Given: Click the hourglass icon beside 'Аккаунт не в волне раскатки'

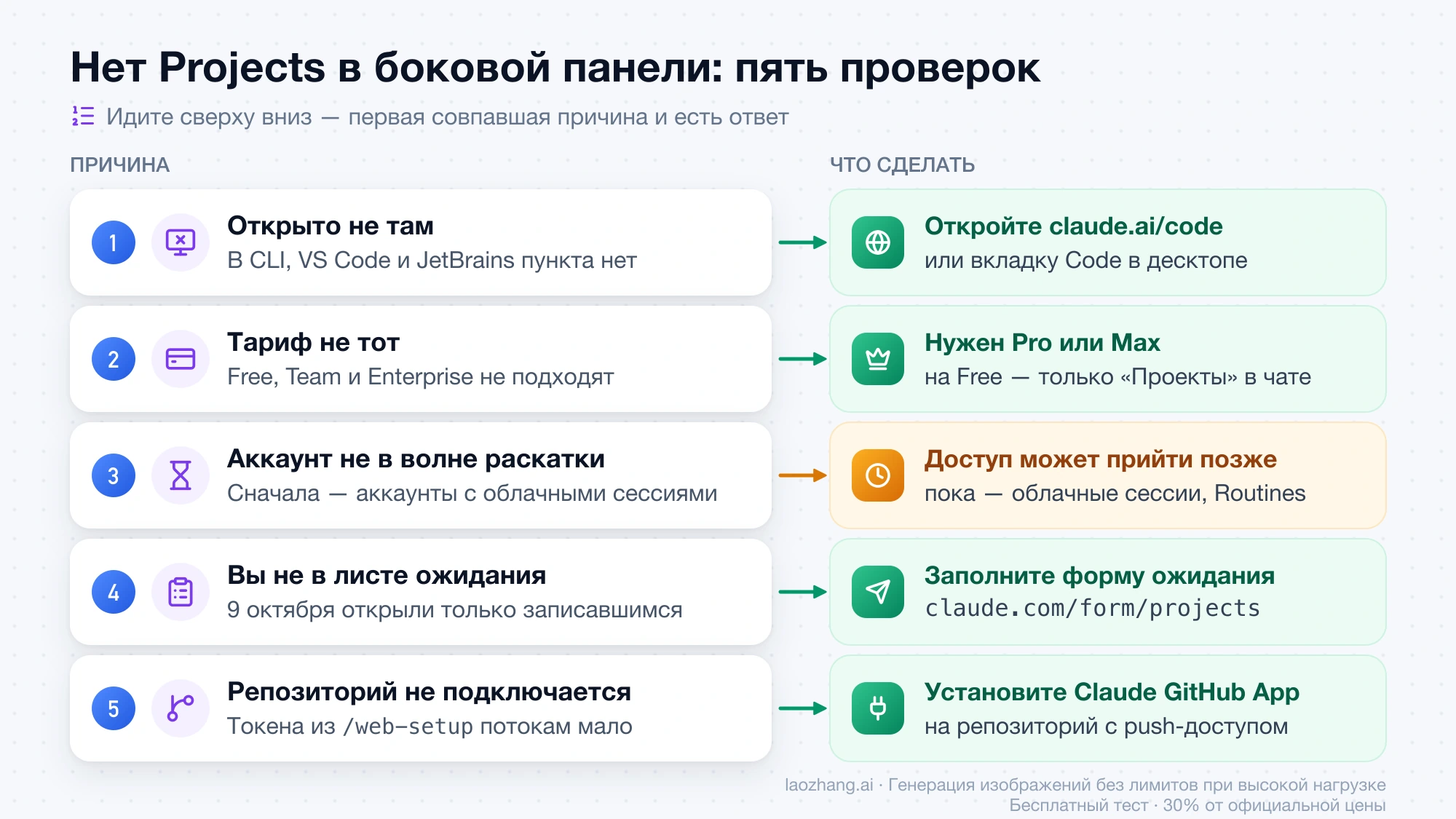Looking at the screenshot, I should 181,475.
